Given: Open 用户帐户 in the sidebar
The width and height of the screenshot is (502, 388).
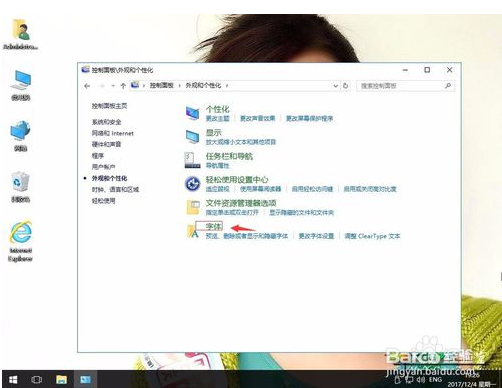Looking at the screenshot, I should pos(104,167).
